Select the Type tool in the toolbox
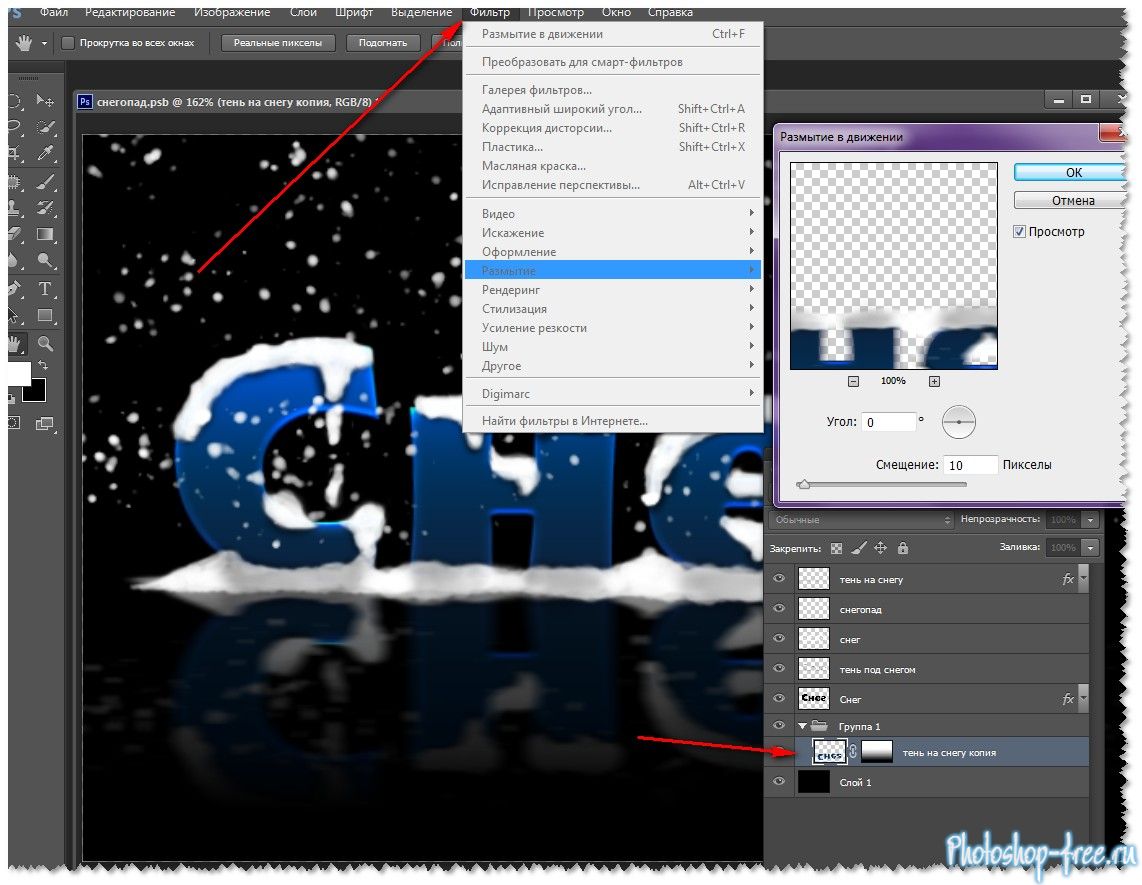Screen dimensions: 1142x885 point(45,289)
